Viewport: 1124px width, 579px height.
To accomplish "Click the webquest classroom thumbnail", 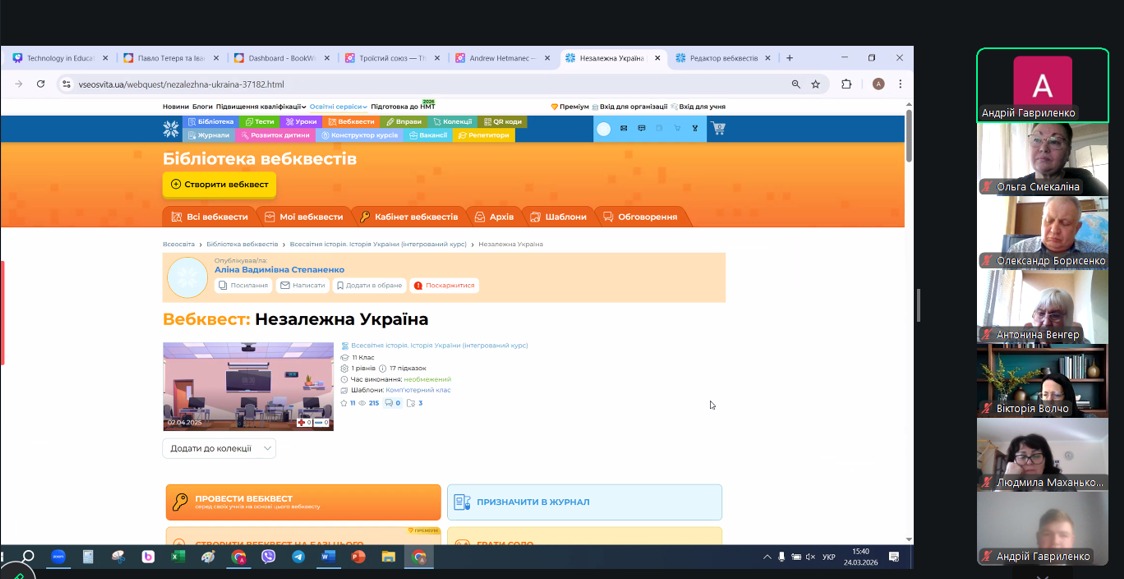I will coord(248,386).
